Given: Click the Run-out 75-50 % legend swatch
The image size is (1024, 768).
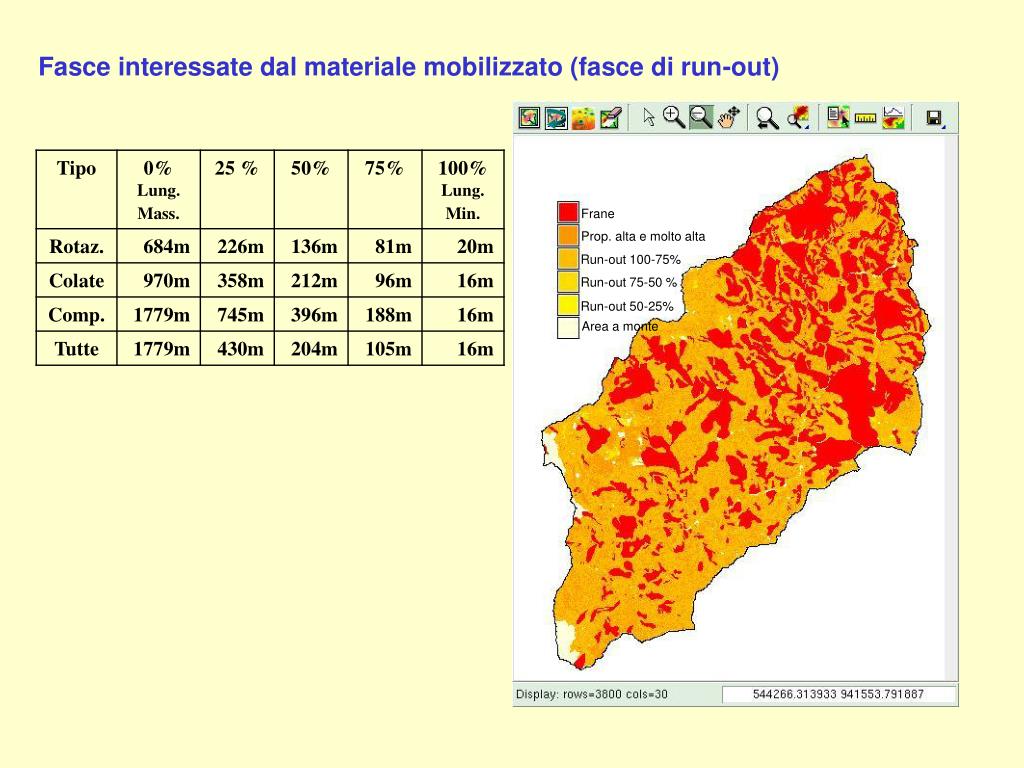Looking at the screenshot, I should point(568,281).
